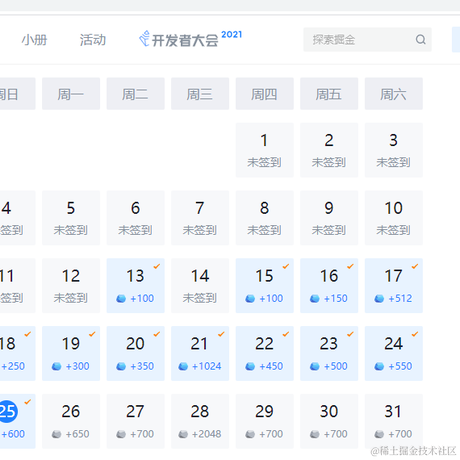Viewport: 460px width, 460px height.
Task: Open the 小册 nav tab
Action: (34, 40)
